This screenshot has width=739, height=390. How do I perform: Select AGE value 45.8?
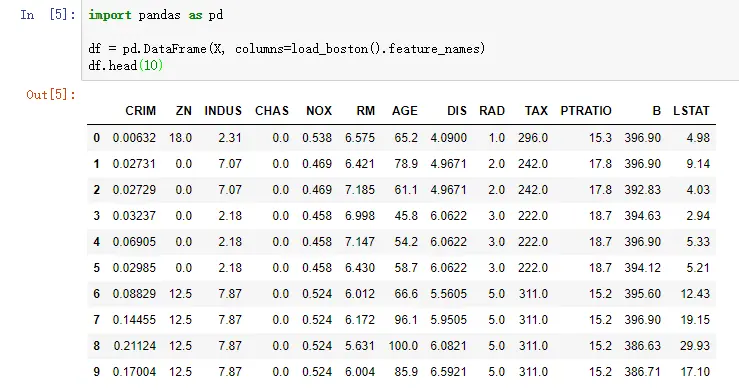coord(406,216)
